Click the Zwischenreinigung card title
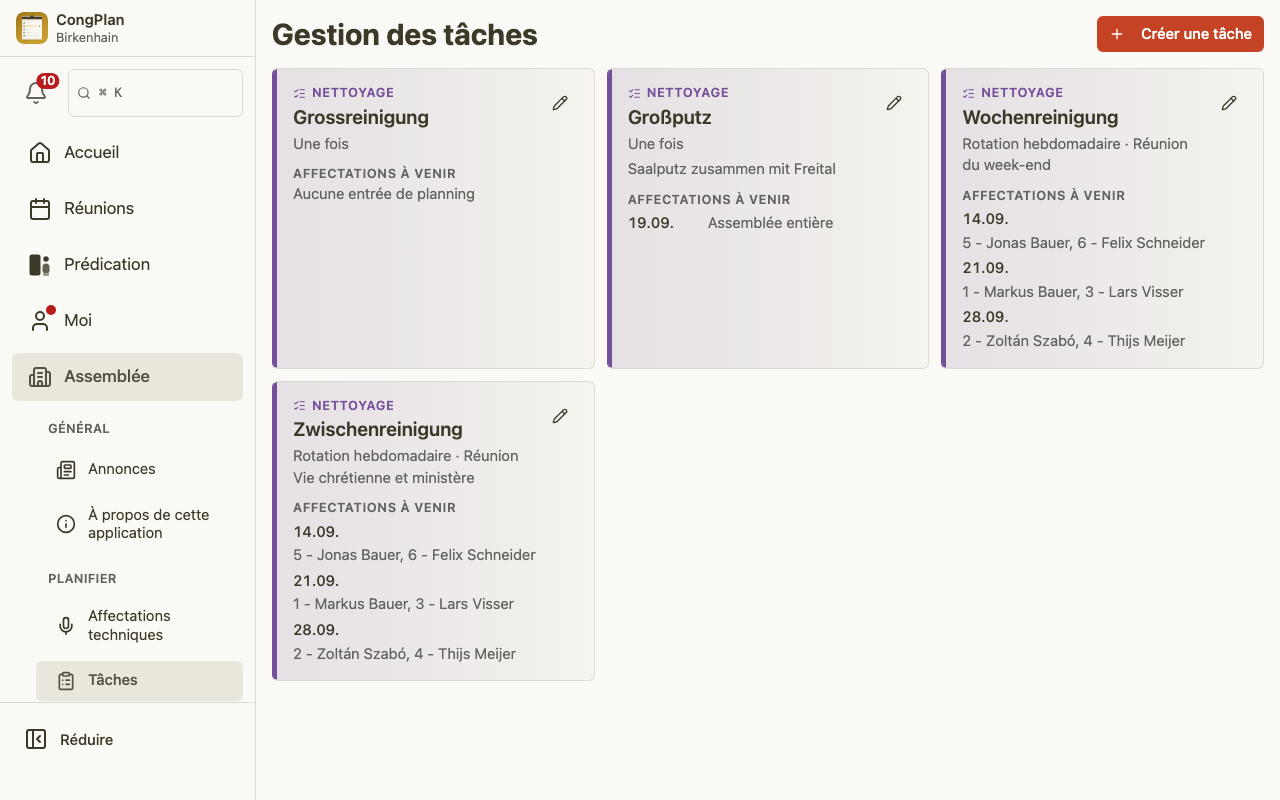 coord(378,429)
